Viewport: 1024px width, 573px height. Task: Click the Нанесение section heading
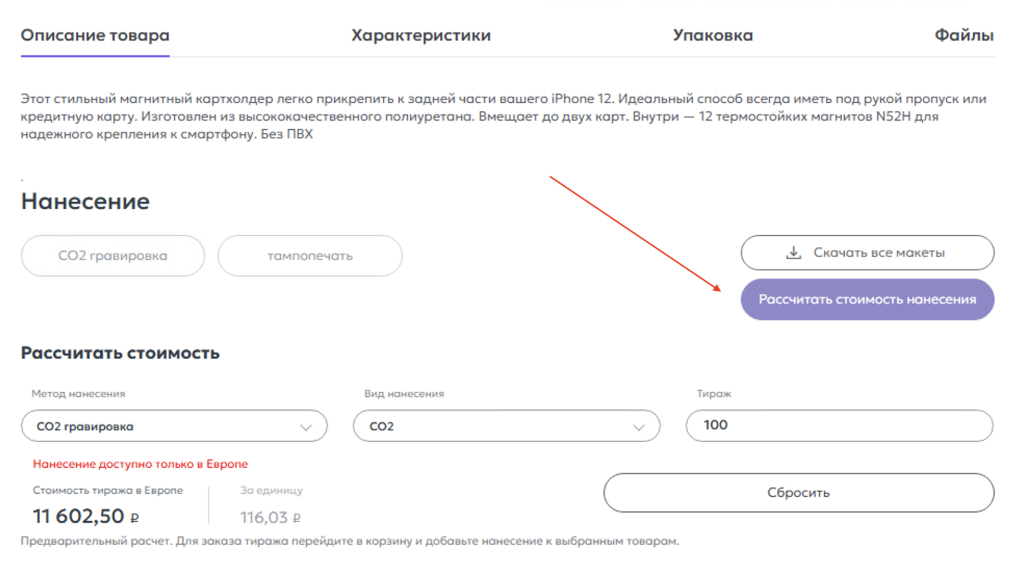(x=85, y=201)
